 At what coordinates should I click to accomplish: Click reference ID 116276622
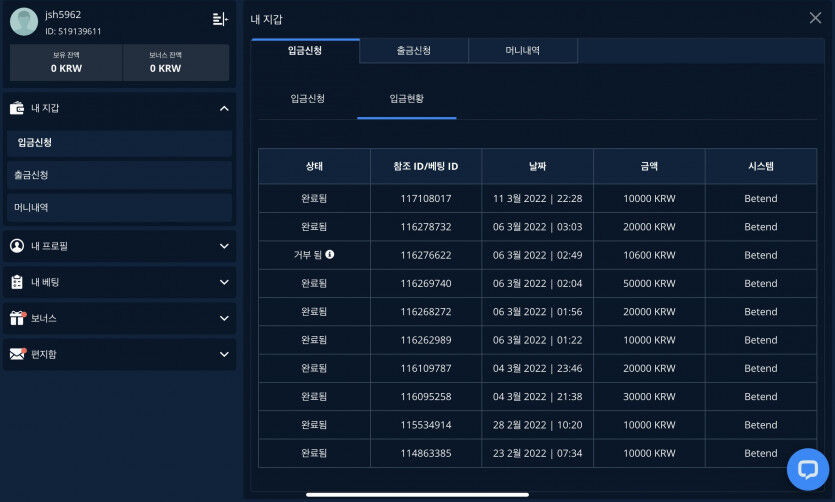(x=426, y=255)
